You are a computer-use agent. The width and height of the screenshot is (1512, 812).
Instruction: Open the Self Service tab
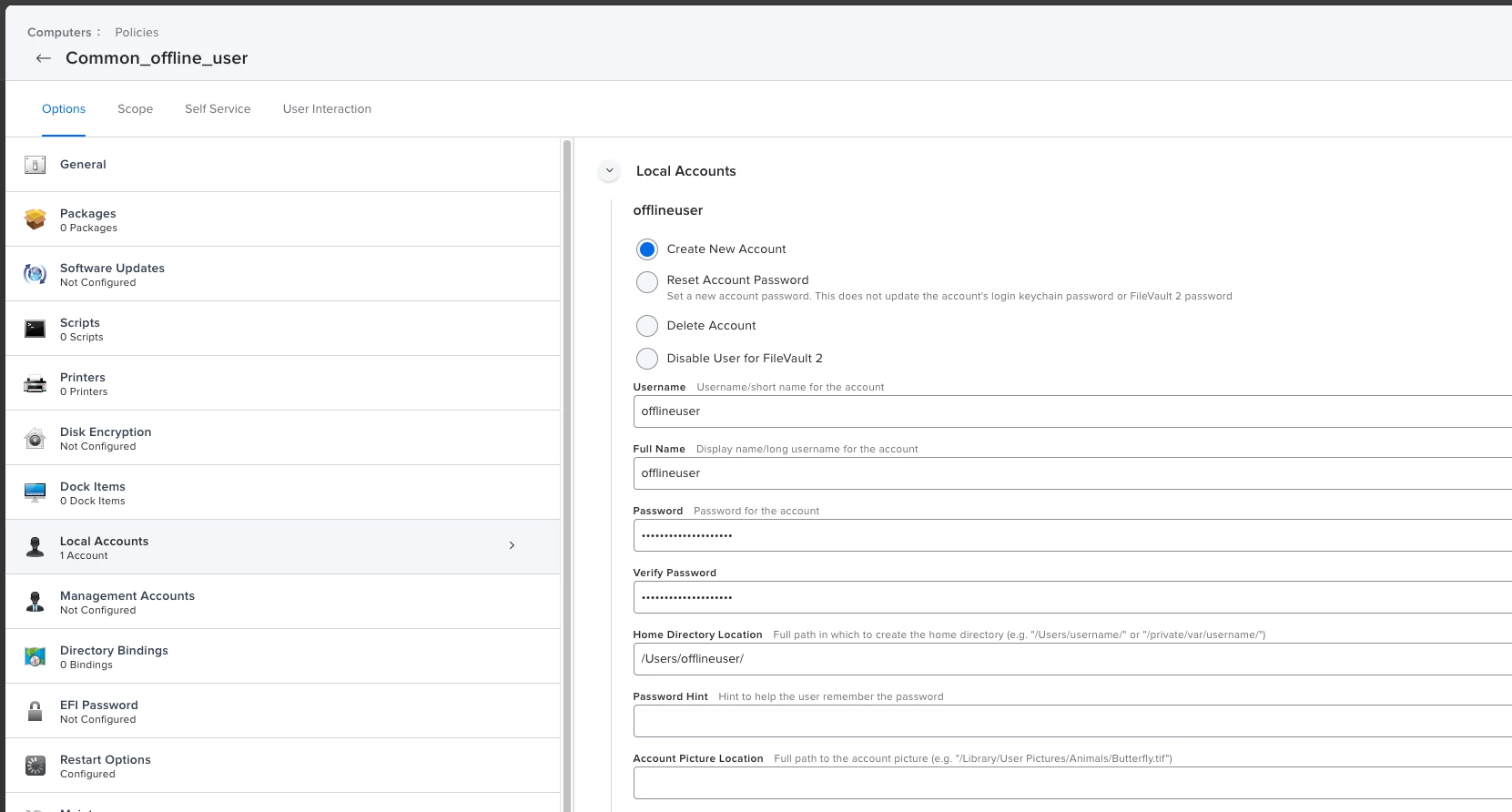[218, 109]
